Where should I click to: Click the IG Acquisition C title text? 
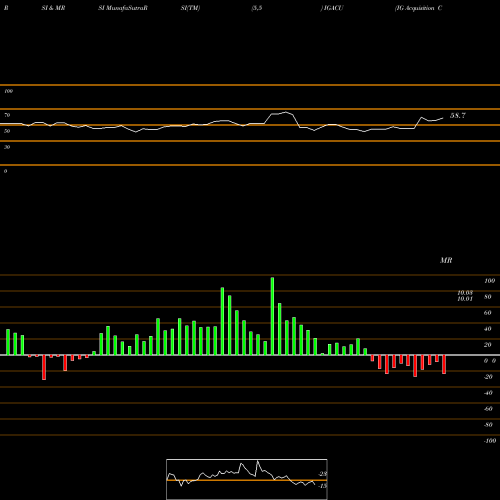pyautogui.click(x=419, y=8)
